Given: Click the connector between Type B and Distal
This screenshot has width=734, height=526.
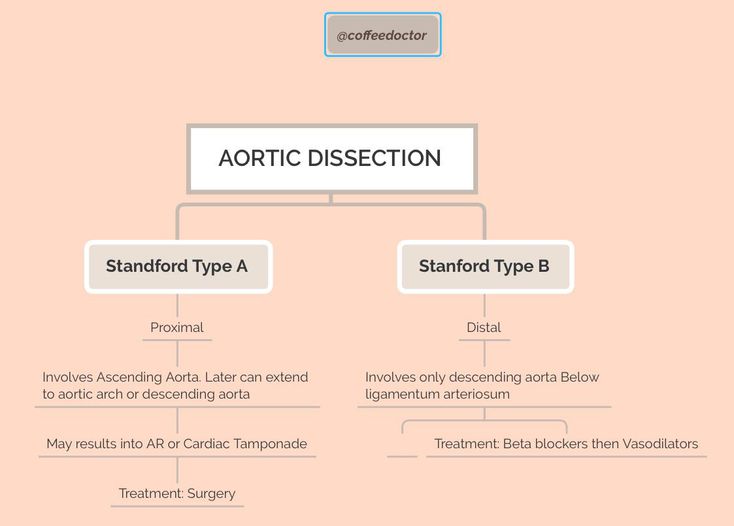Looking at the screenshot, I should [x=484, y=305].
